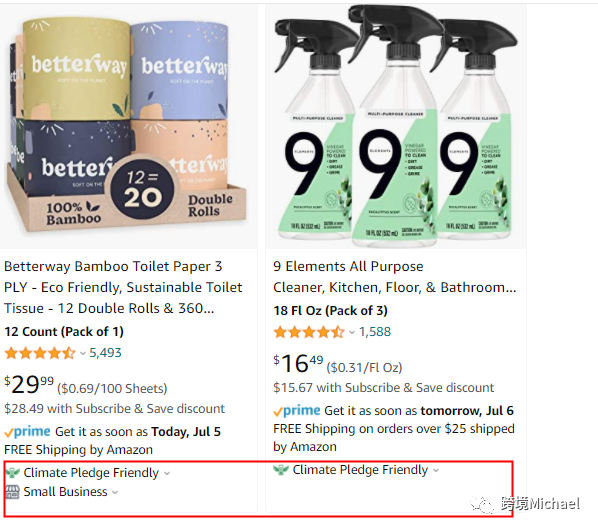The width and height of the screenshot is (598, 530).
Task: Open the Betterway toilet paper product image
Action: click(129, 127)
